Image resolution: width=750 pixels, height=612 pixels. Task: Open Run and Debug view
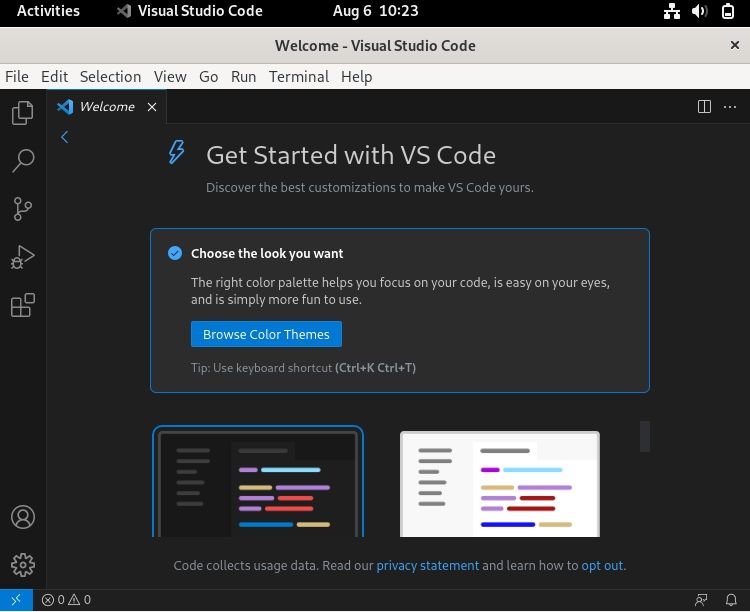[22, 257]
